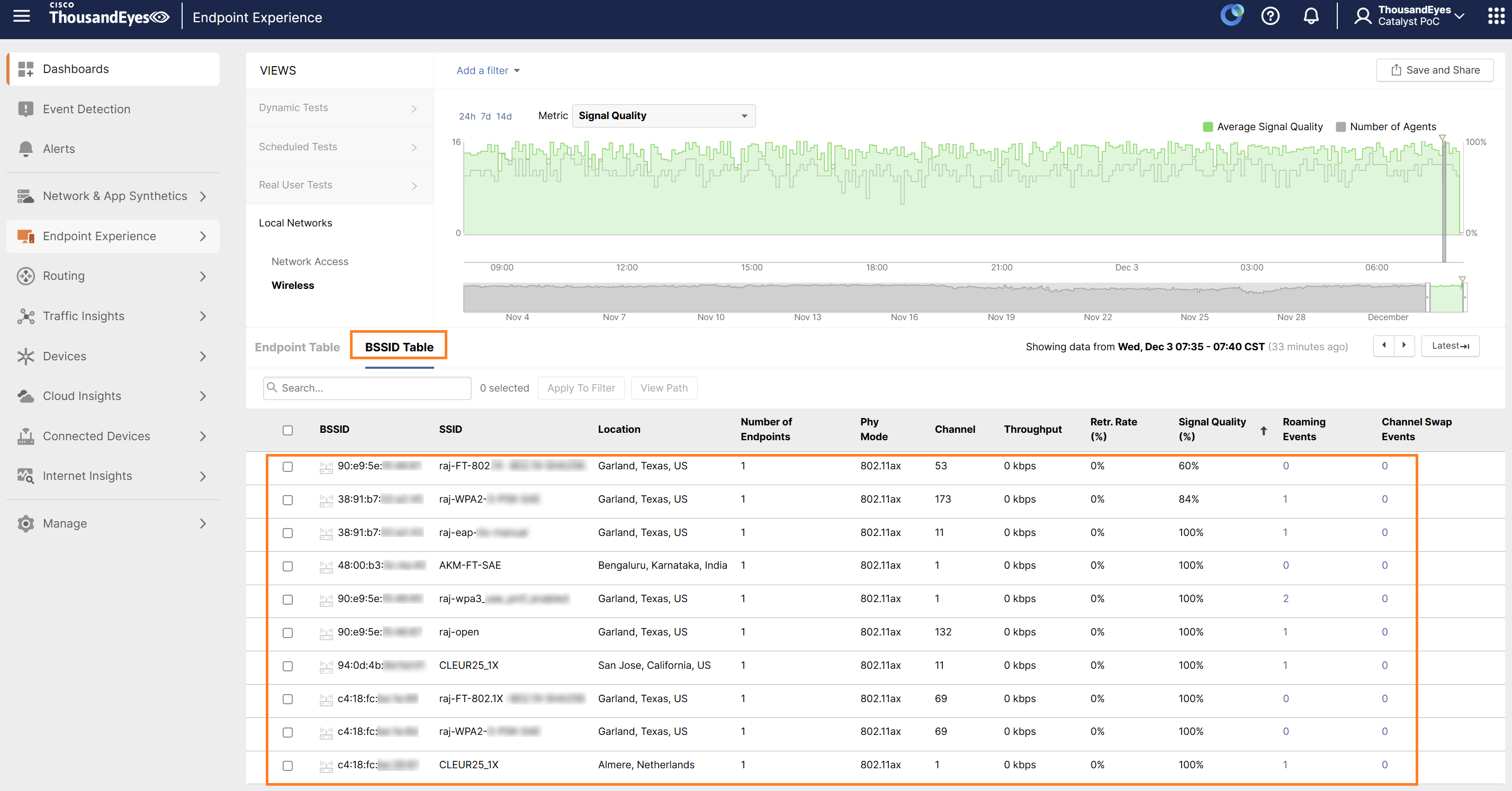Open the Signal Quality metric dropdown
This screenshot has width=1512, height=791.
click(663, 115)
